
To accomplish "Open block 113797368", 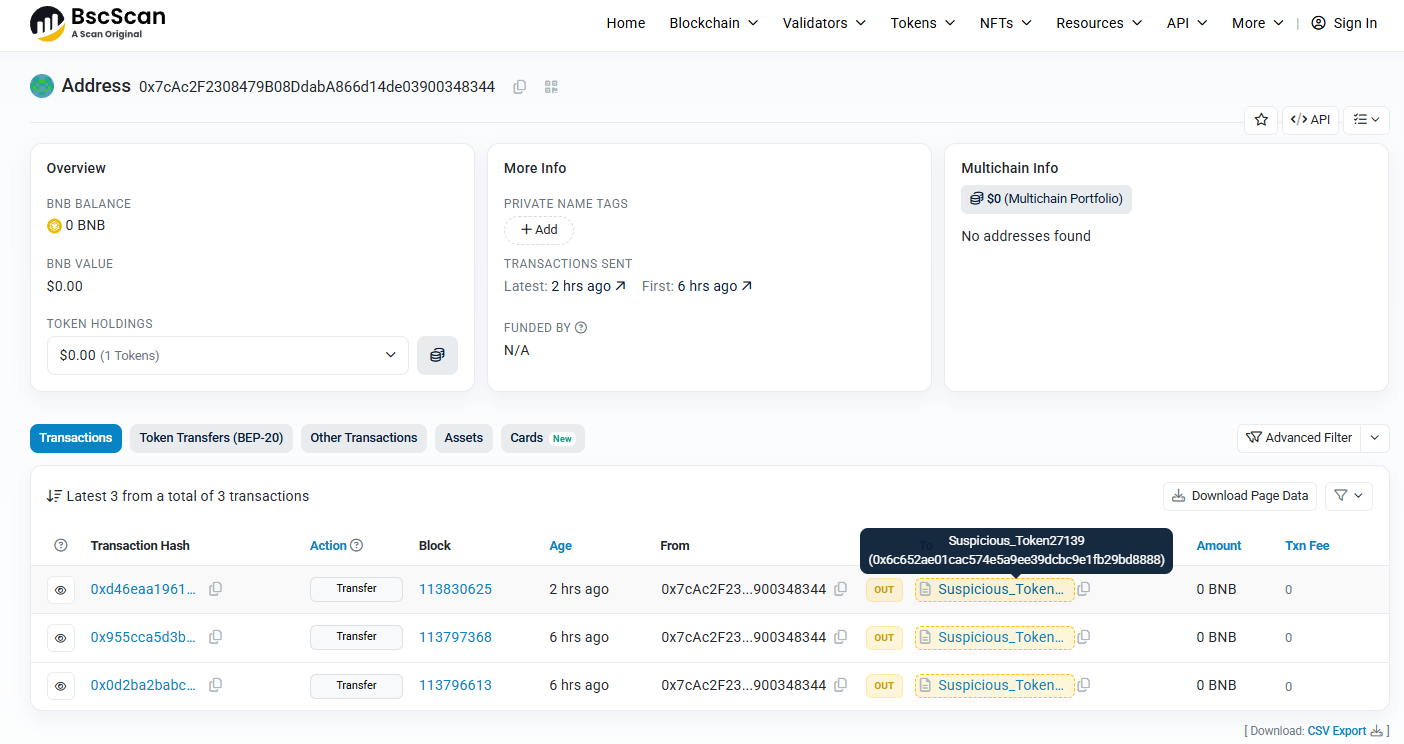I will click(455, 637).
